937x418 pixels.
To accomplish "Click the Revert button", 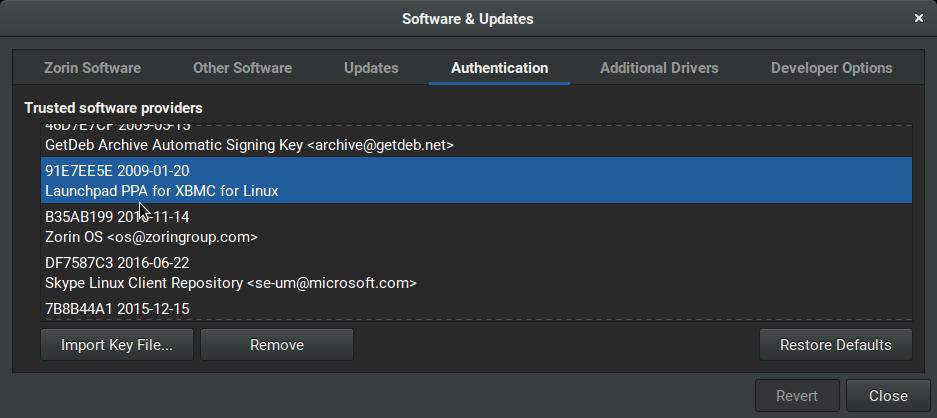I will (x=797, y=396).
